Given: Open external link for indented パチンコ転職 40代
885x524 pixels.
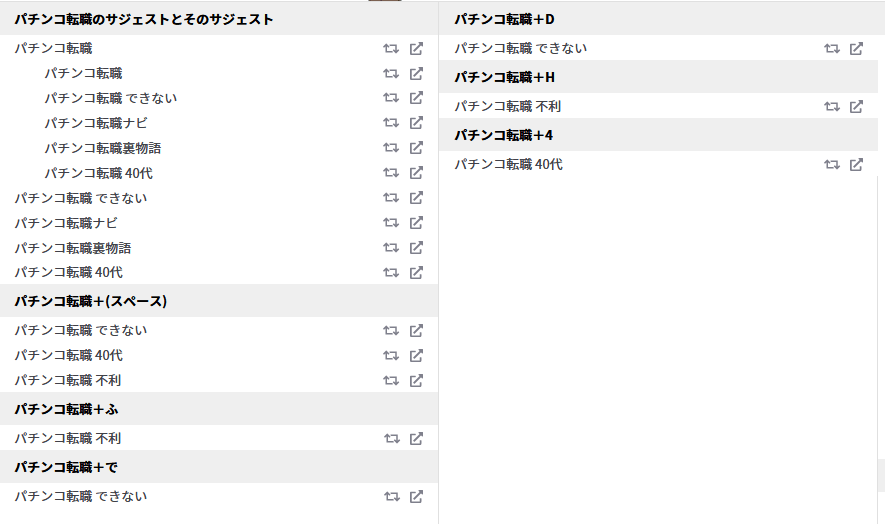Looking at the screenshot, I should click(x=416, y=173).
